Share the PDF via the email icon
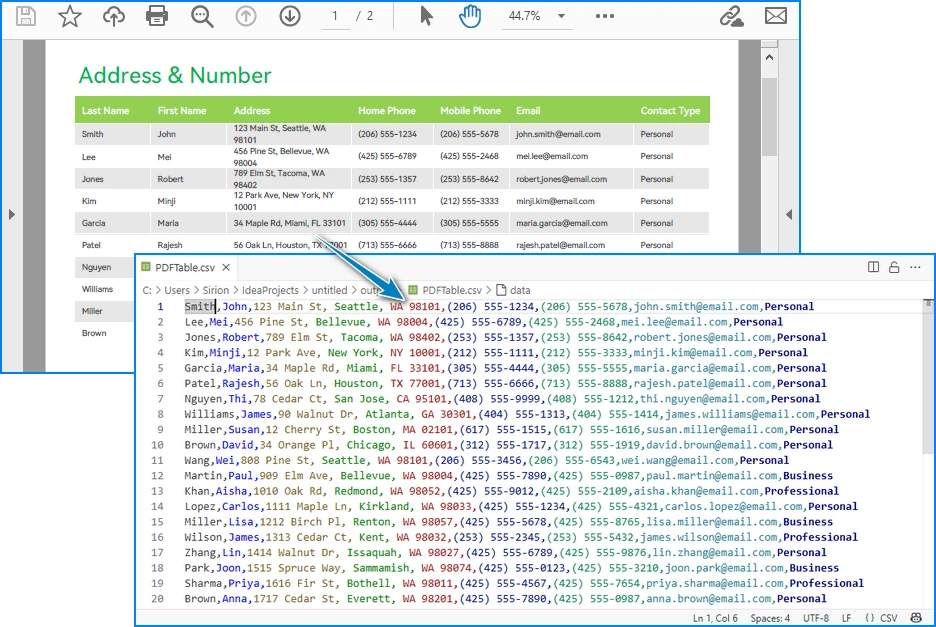Image resolution: width=936 pixels, height=627 pixels. 776,15
